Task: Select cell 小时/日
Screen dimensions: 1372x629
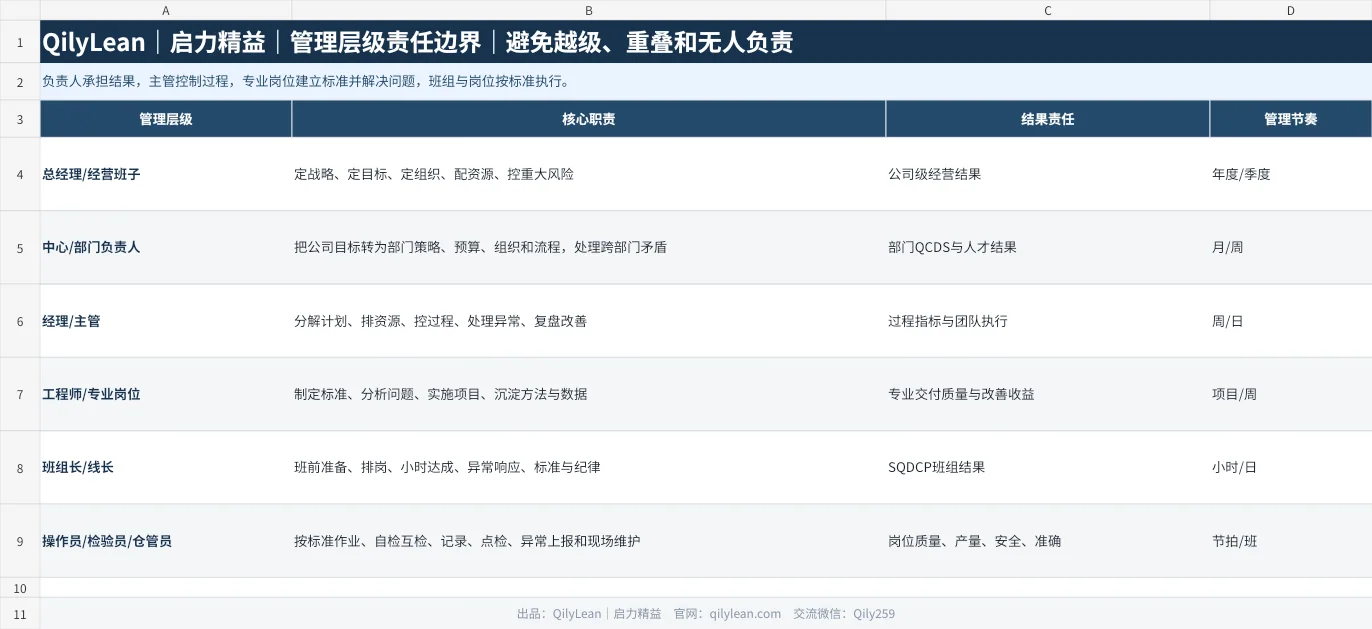Action: (x=1291, y=467)
